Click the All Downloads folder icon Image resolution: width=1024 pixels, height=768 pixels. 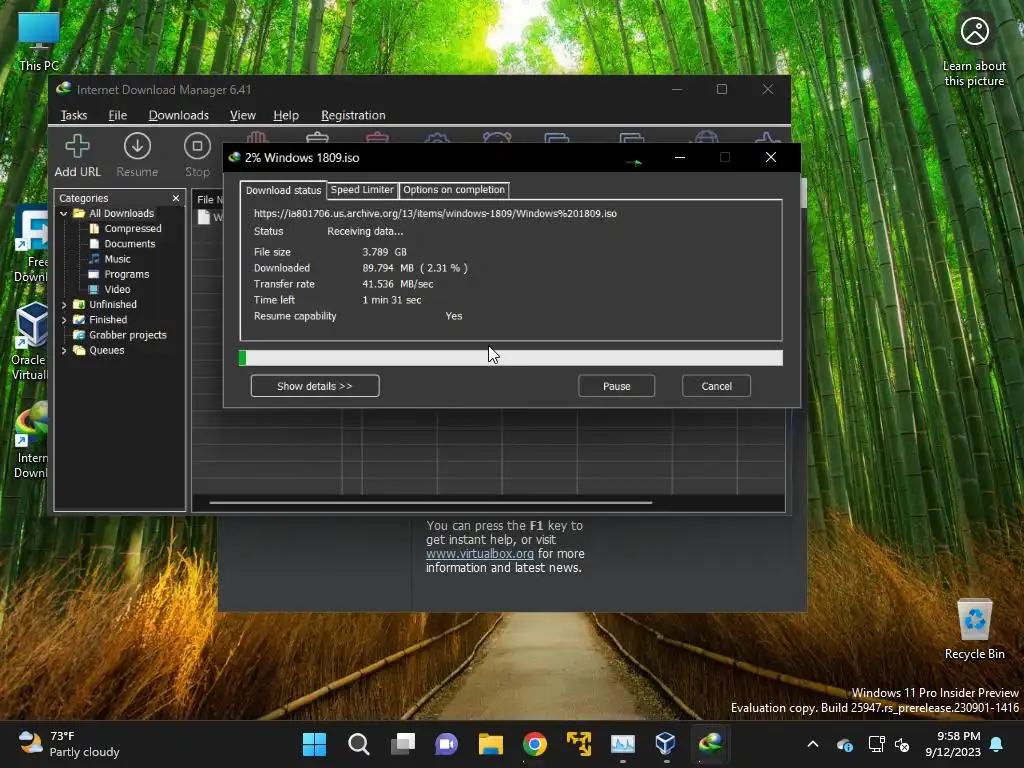click(79, 214)
